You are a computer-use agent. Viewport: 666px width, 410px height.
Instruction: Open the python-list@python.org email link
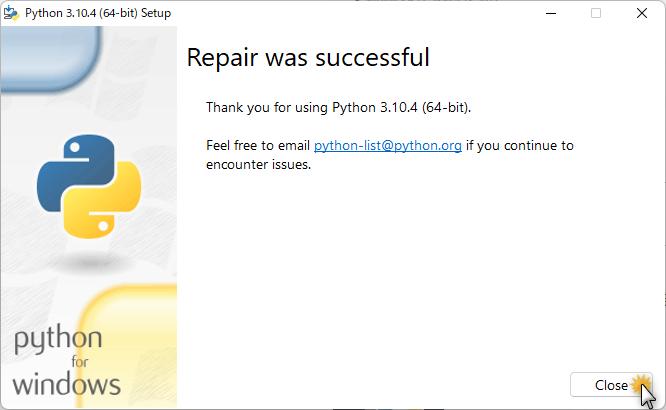coord(387,146)
